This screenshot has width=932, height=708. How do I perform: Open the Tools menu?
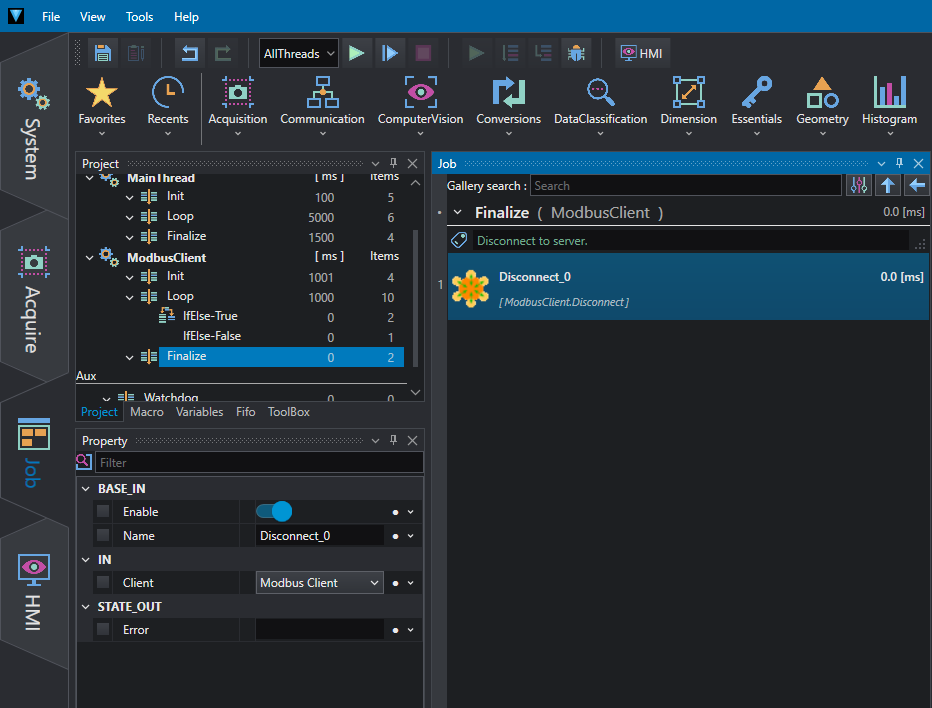[140, 17]
